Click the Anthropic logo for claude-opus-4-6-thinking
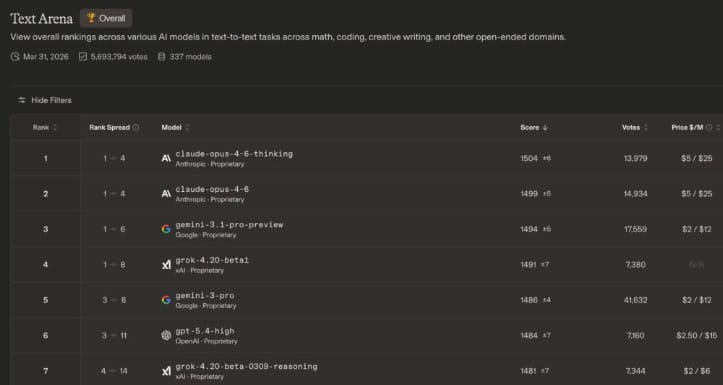The width and height of the screenshot is (723, 385). point(166,158)
